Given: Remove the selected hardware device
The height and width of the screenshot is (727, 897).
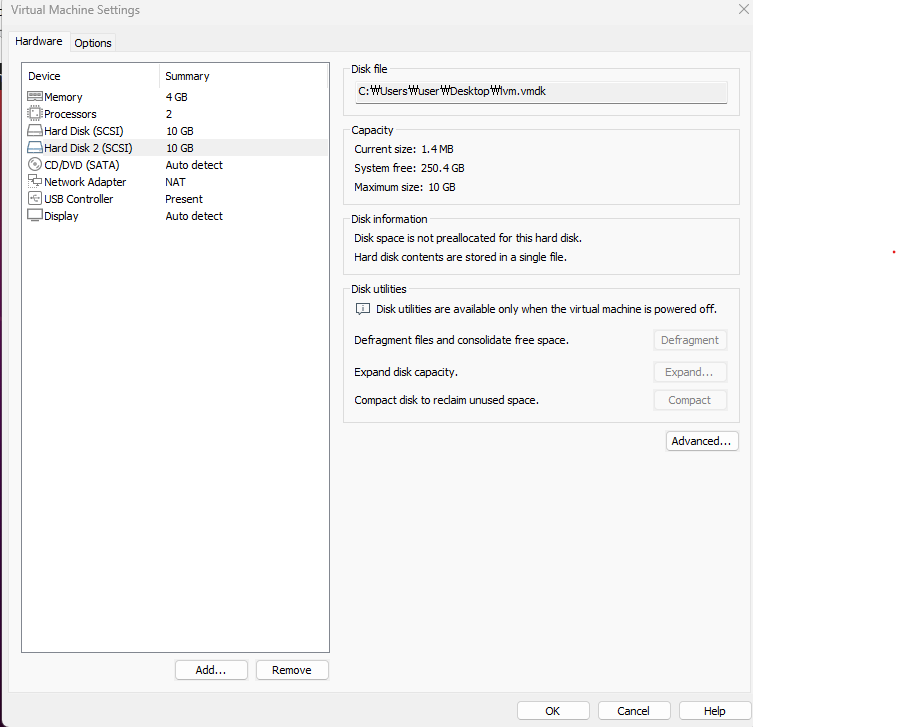Looking at the screenshot, I should [x=292, y=670].
